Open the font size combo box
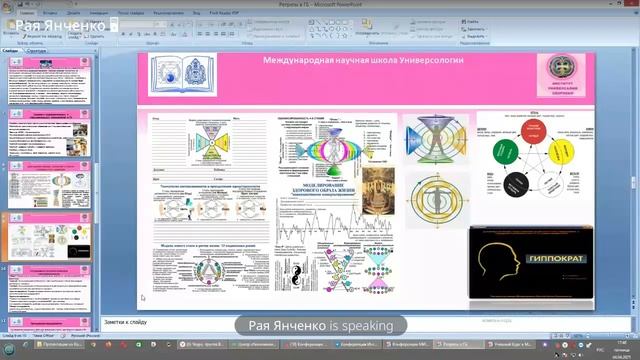Image resolution: width=640 pixels, height=360 pixels. coord(161,24)
